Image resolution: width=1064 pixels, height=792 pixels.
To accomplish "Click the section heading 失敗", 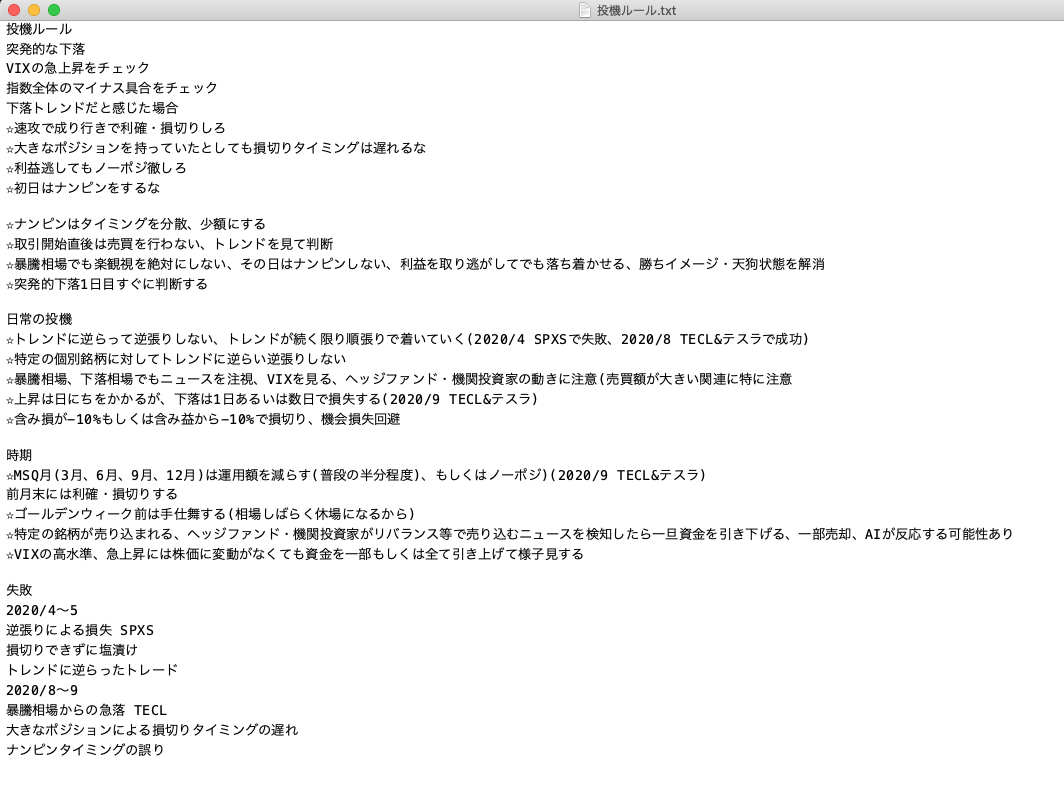I will tap(19, 590).
